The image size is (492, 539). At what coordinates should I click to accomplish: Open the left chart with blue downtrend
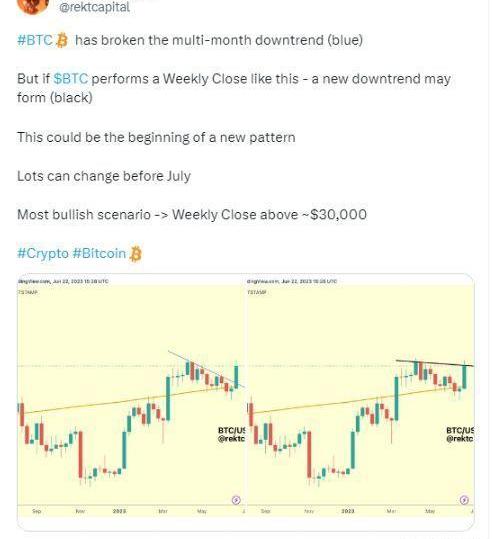131,395
